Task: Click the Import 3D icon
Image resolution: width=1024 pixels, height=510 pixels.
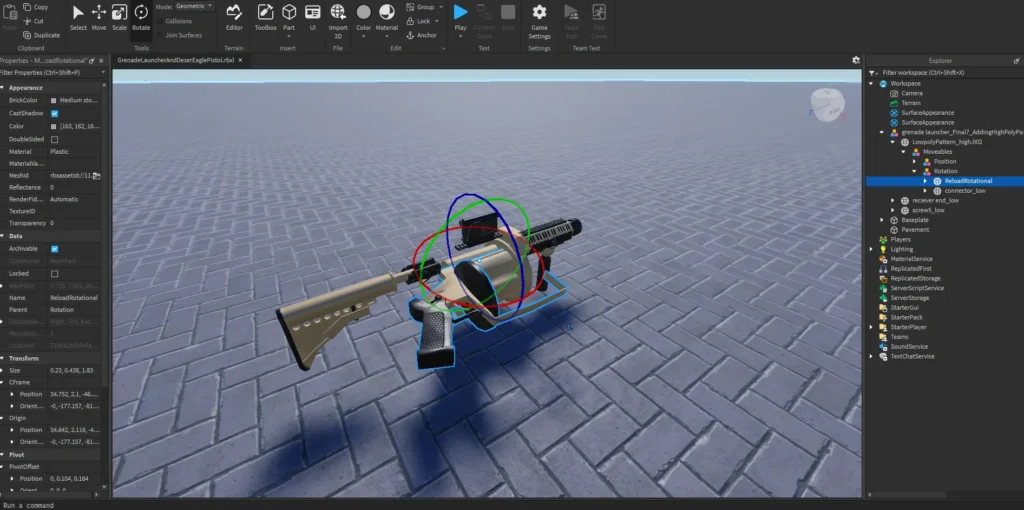Action: 337,16
